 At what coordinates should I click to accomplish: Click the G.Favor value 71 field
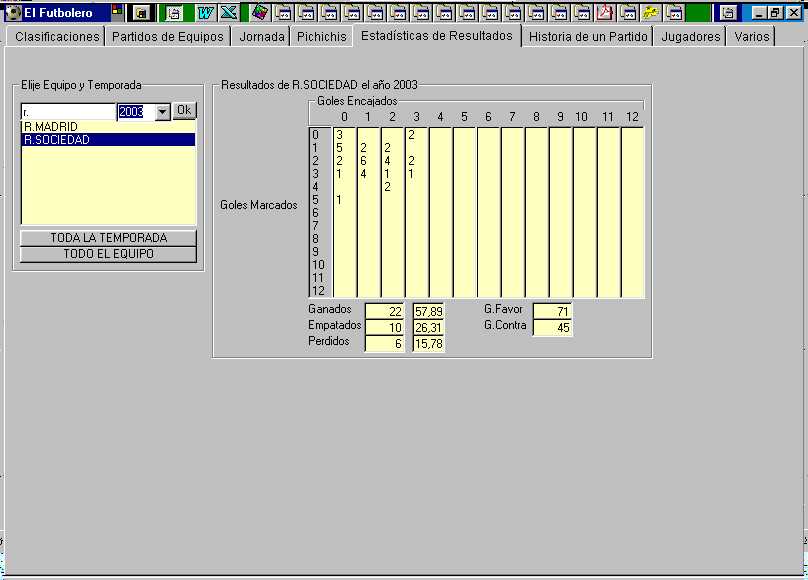point(552,312)
